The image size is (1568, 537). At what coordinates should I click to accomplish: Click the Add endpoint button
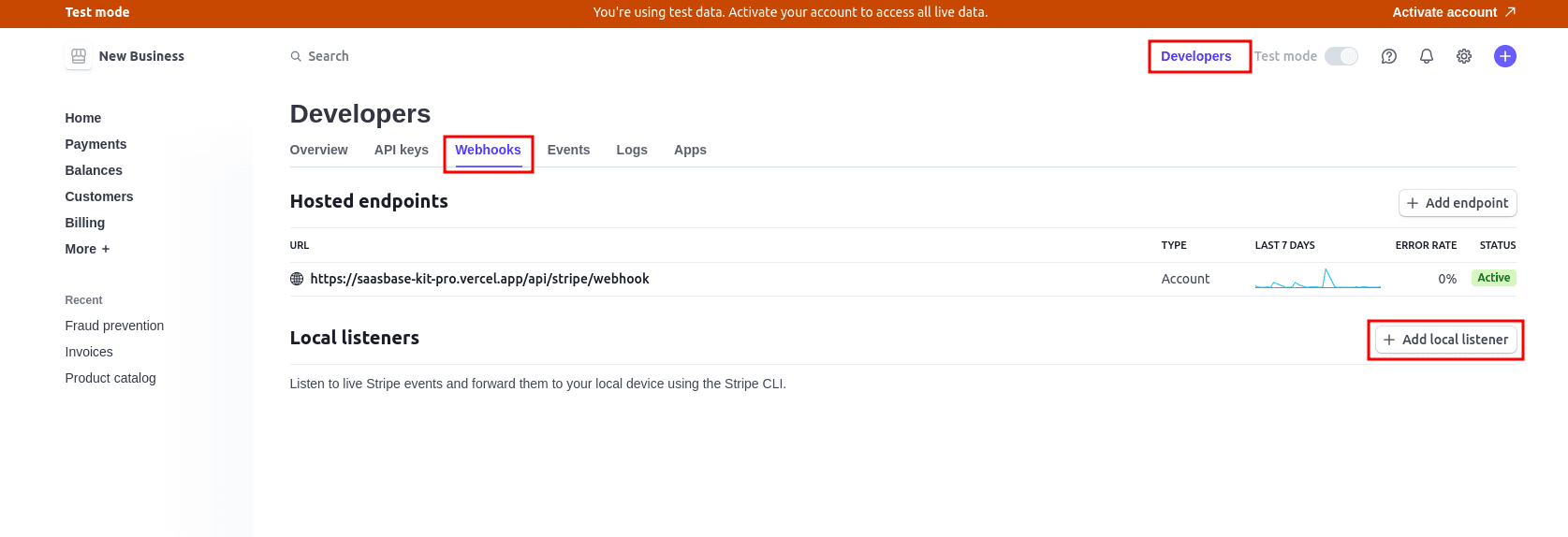(x=1458, y=203)
